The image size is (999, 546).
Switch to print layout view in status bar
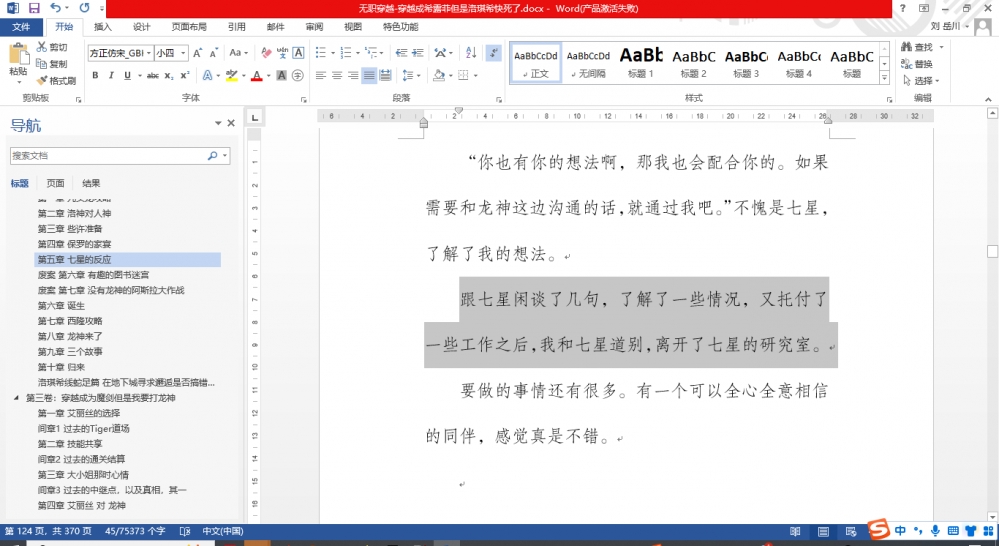823,531
